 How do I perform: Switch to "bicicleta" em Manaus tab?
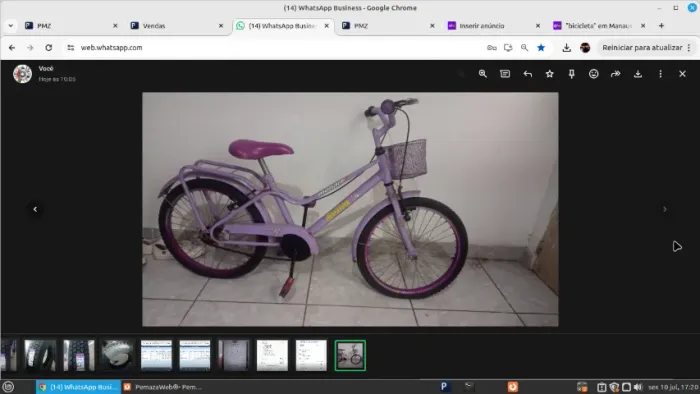click(x=598, y=26)
